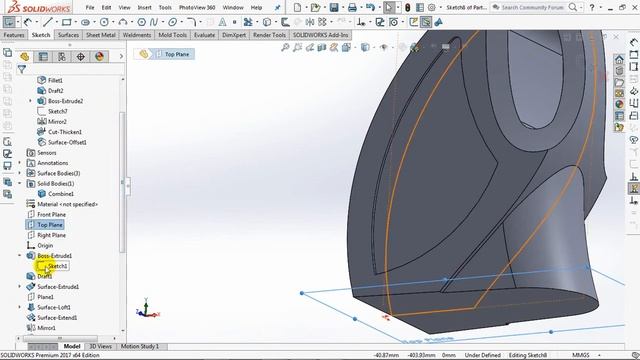Select the Trim Entities tool
This screenshot has width=640, height=360.
(x=248, y=22)
